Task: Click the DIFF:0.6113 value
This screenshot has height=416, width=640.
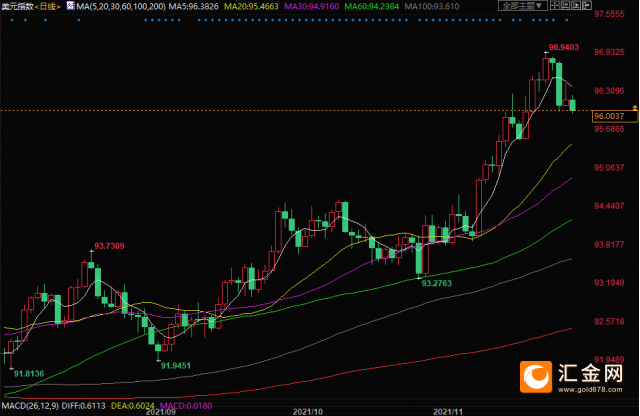Action: pos(83,406)
